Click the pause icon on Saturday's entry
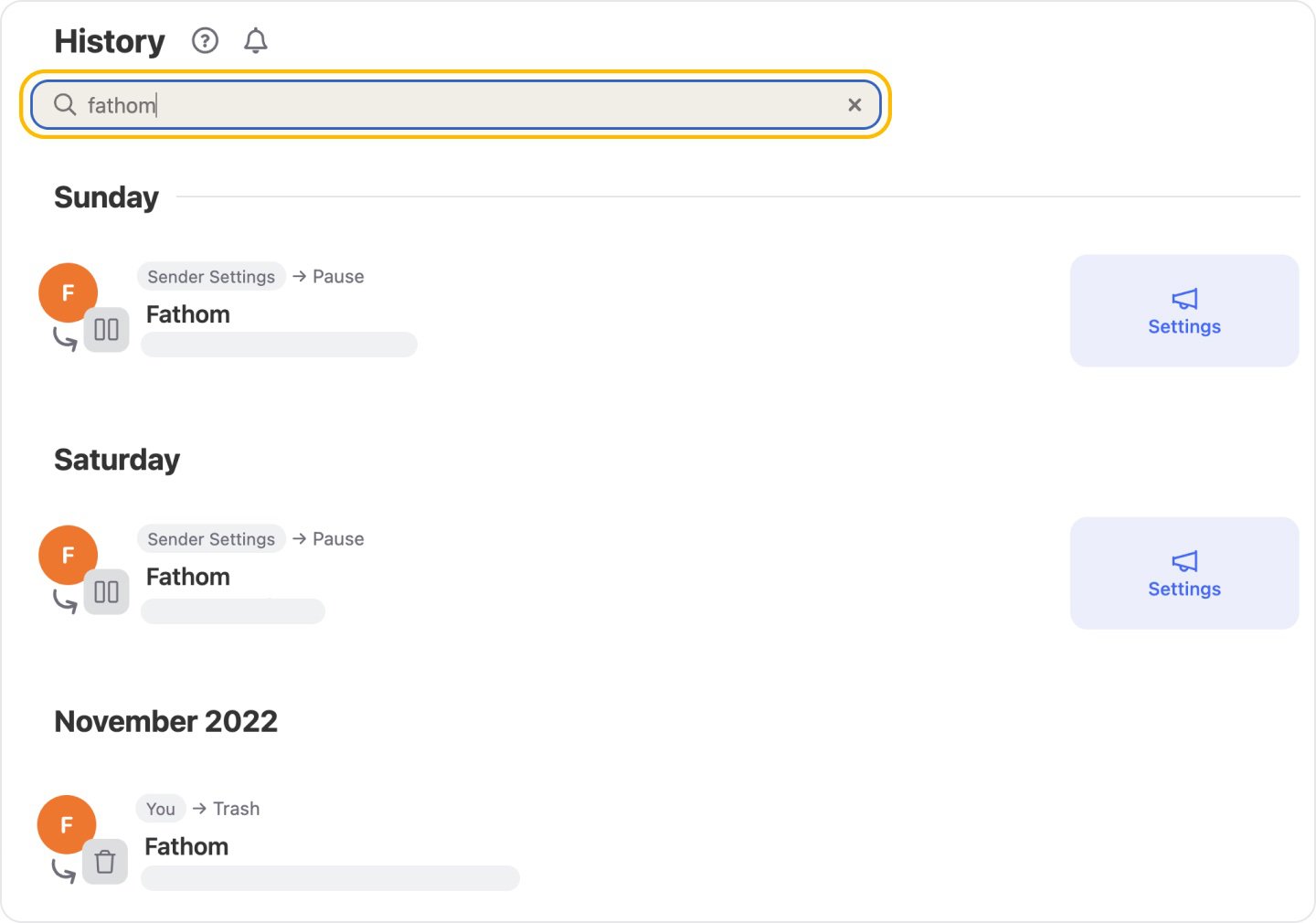This screenshot has height=923, width=1316. coord(107,592)
